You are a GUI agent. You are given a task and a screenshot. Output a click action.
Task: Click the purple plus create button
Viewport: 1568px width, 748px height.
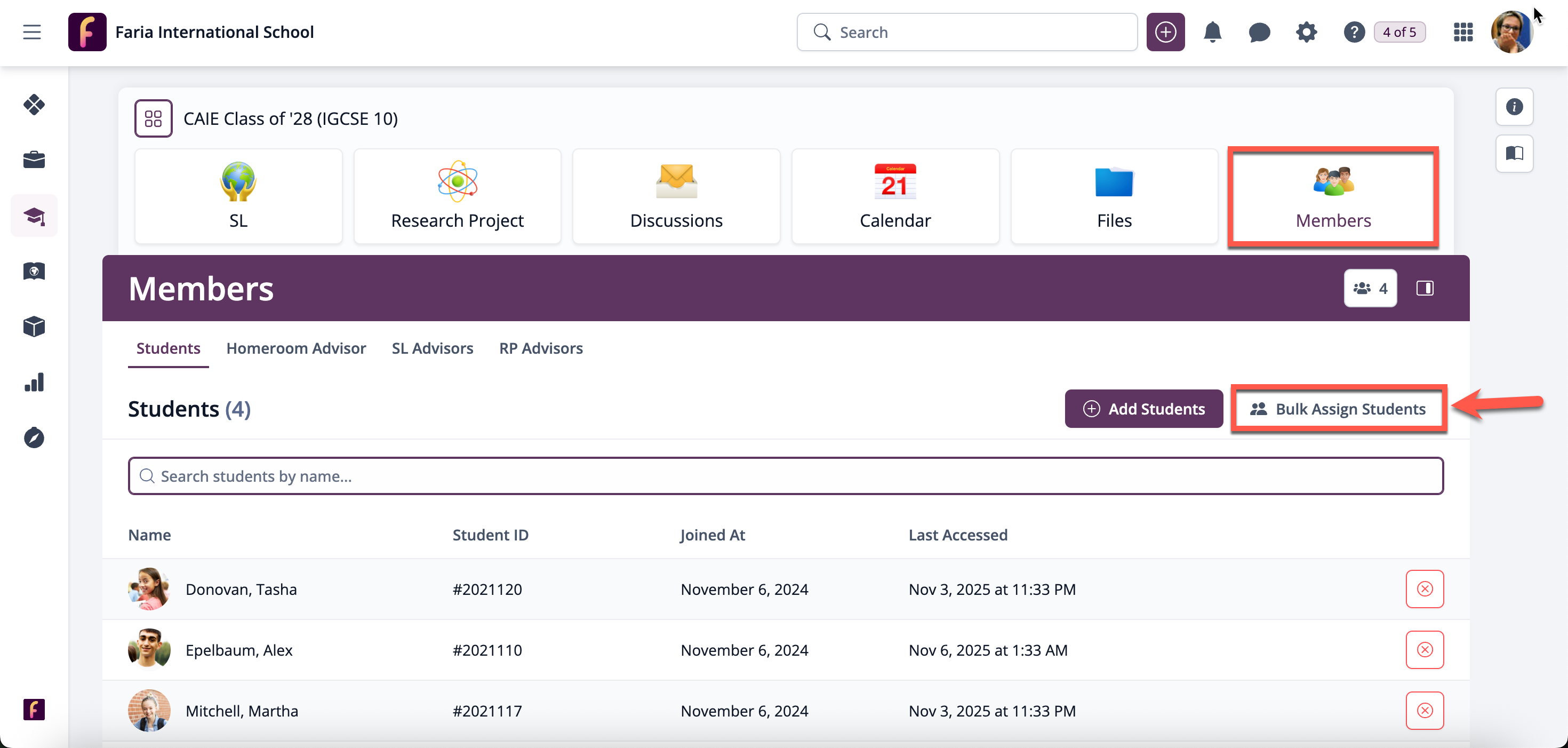click(x=1165, y=31)
